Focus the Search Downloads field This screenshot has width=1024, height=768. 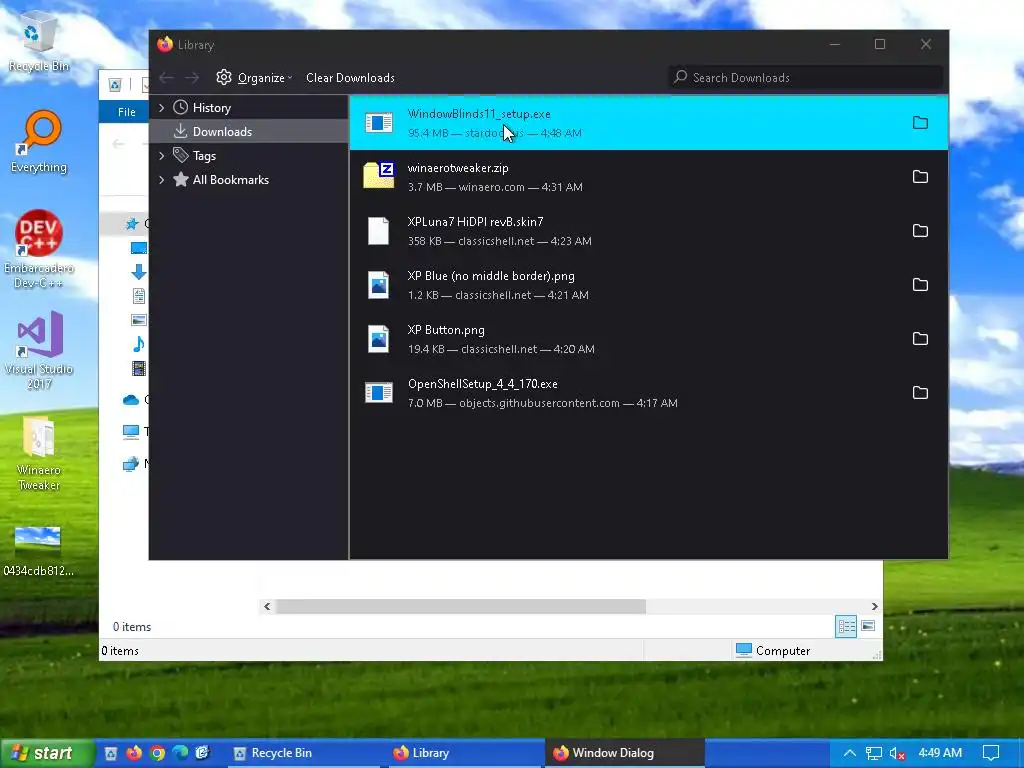pos(805,78)
